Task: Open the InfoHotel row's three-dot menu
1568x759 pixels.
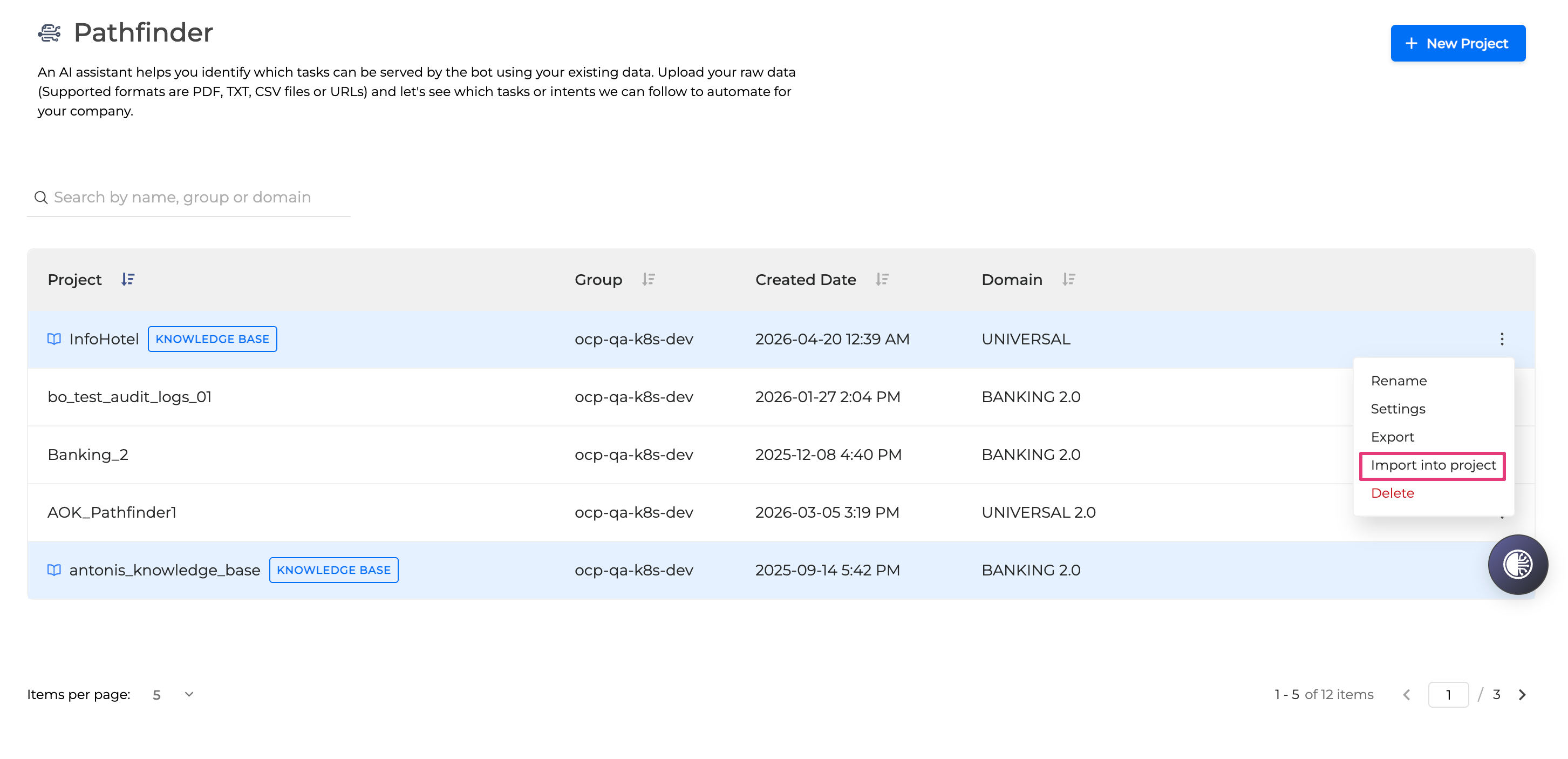Action: (x=1502, y=340)
